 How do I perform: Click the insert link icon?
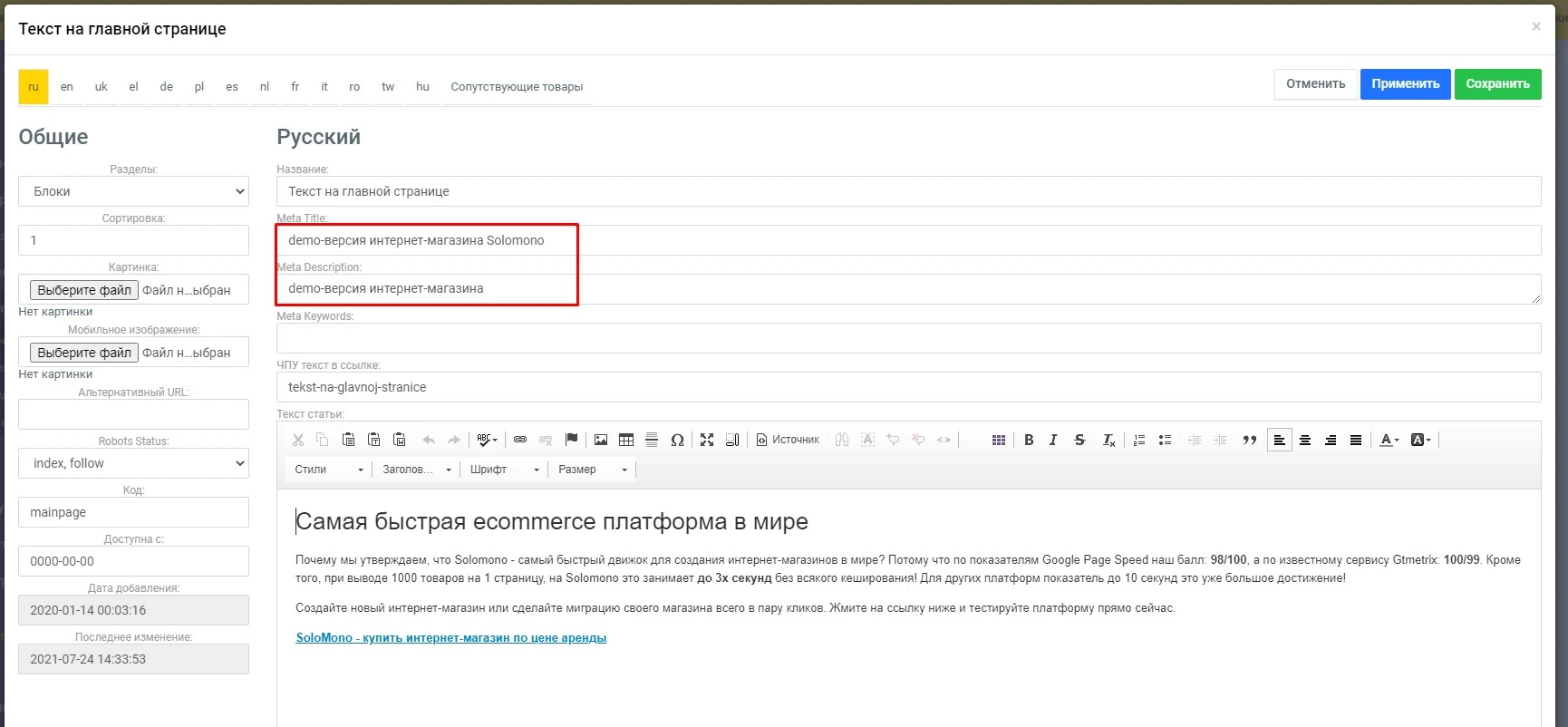tap(520, 440)
